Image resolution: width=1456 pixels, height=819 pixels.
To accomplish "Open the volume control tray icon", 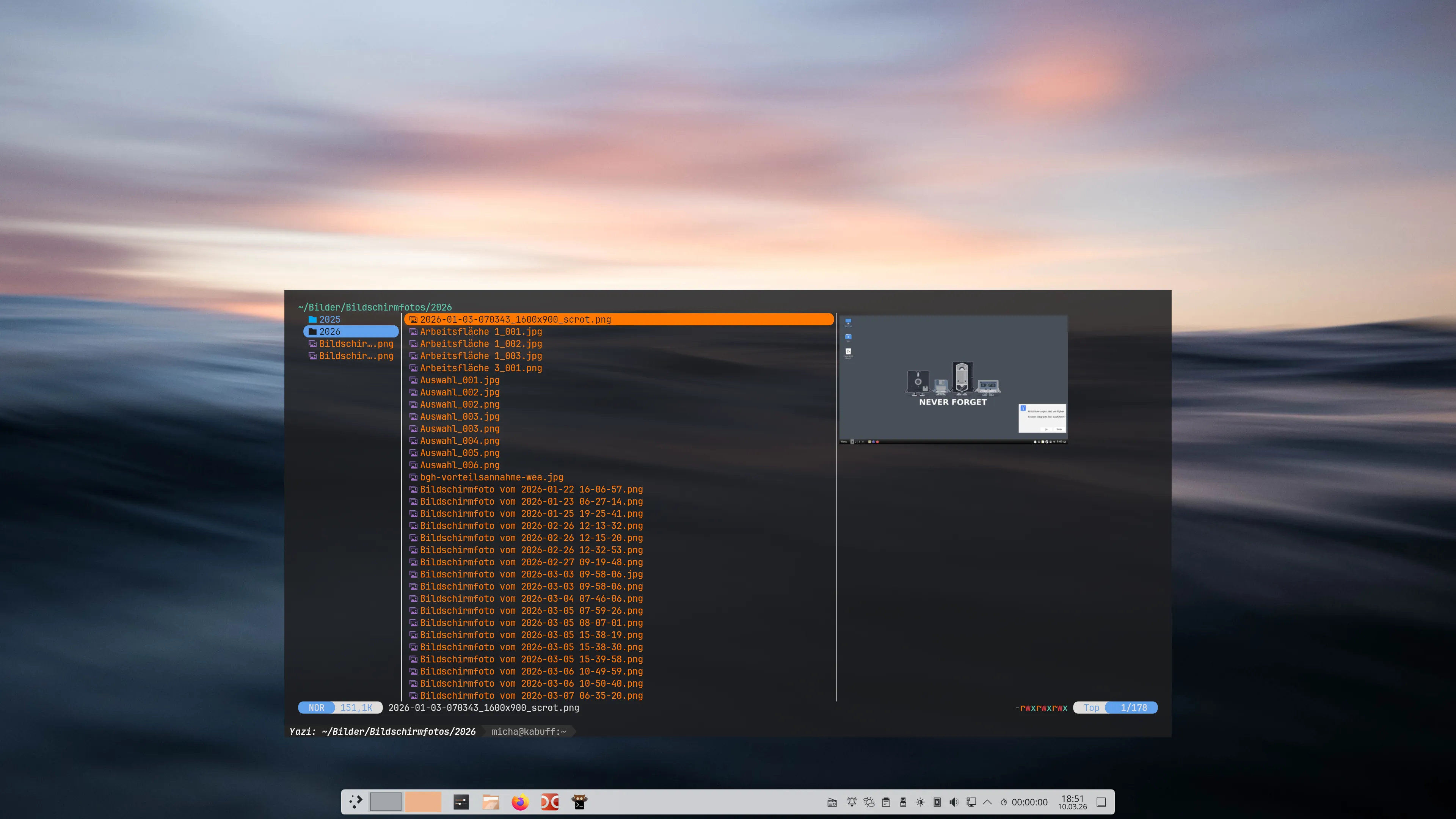I will point(954,802).
